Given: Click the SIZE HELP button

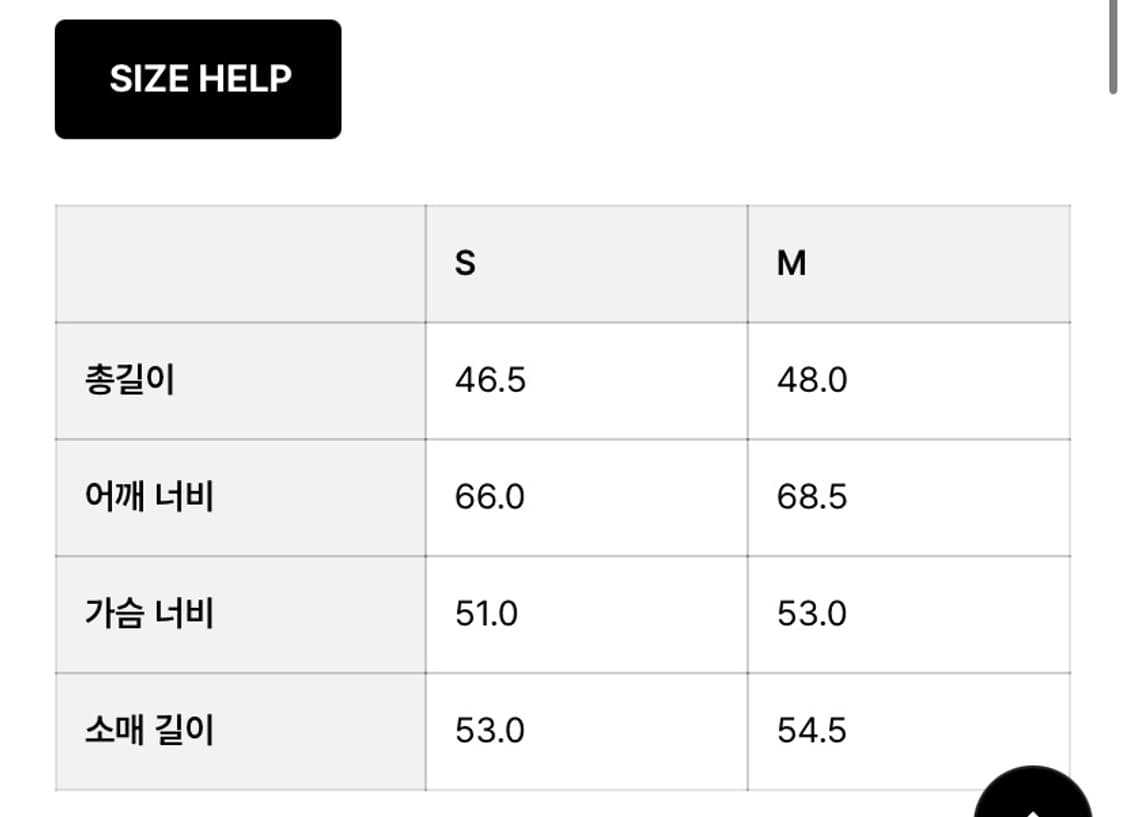Looking at the screenshot, I should (x=197, y=77).
